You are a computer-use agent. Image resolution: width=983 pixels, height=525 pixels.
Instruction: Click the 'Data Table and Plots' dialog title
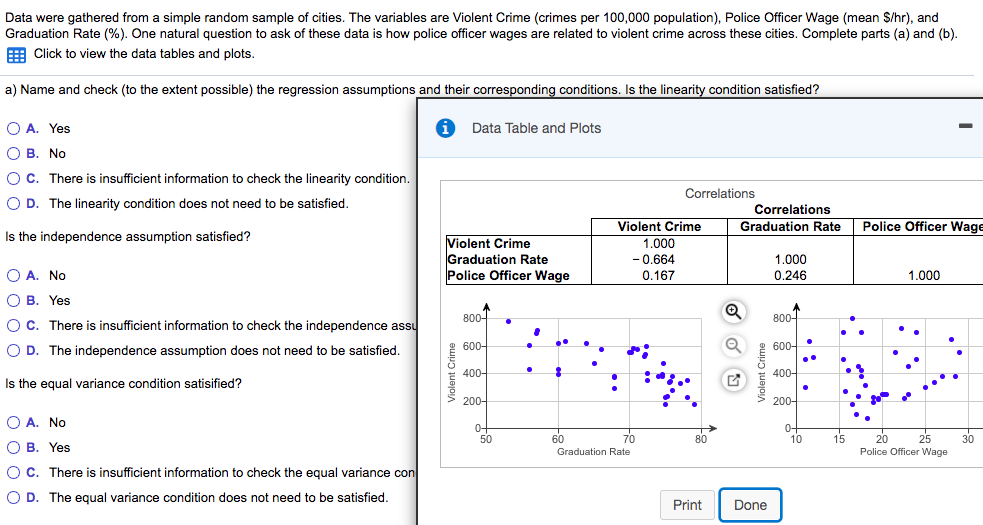coord(537,128)
